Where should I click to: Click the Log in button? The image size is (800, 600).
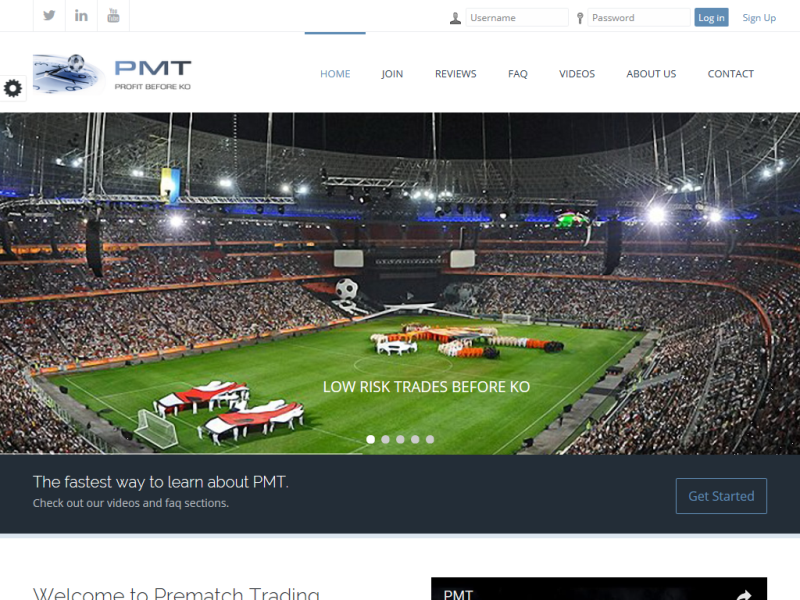click(711, 17)
